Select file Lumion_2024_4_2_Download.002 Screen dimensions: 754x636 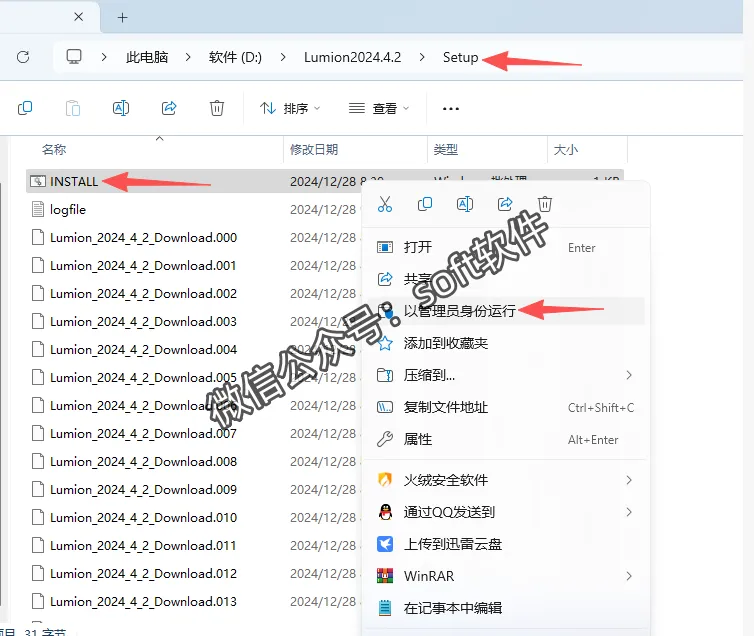143,293
